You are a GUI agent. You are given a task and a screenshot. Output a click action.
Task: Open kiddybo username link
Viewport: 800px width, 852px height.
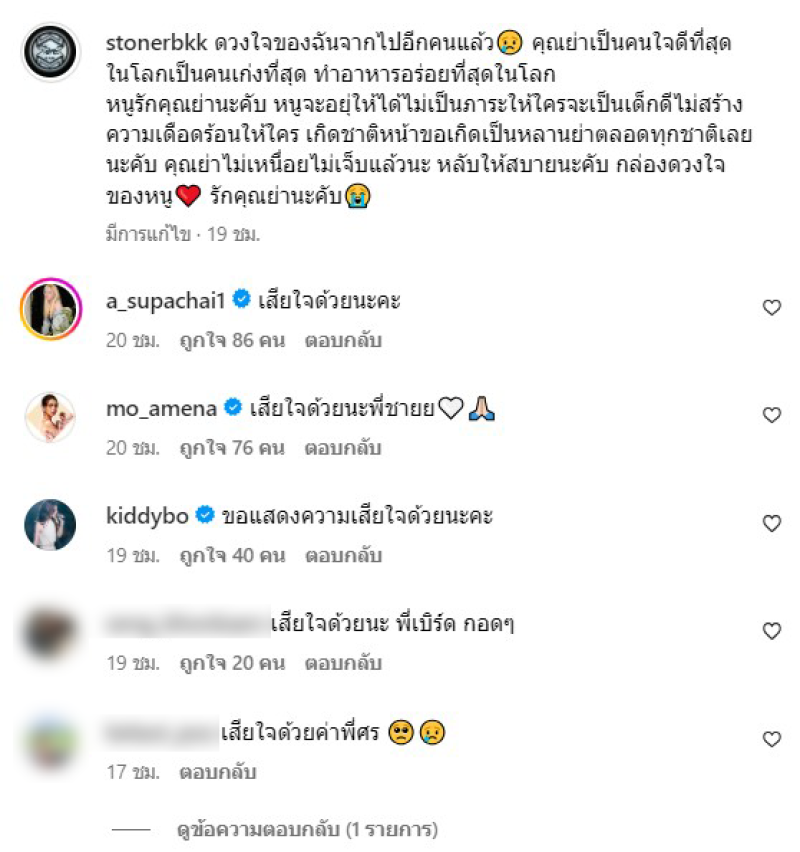pos(147,516)
